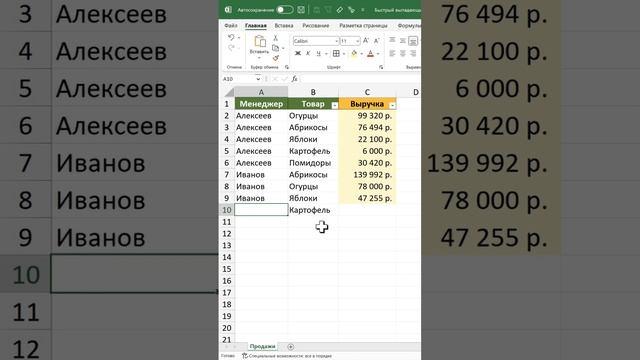The height and width of the screenshot is (360, 640).
Task: Click the Готово status bar text
Action: [227, 356]
